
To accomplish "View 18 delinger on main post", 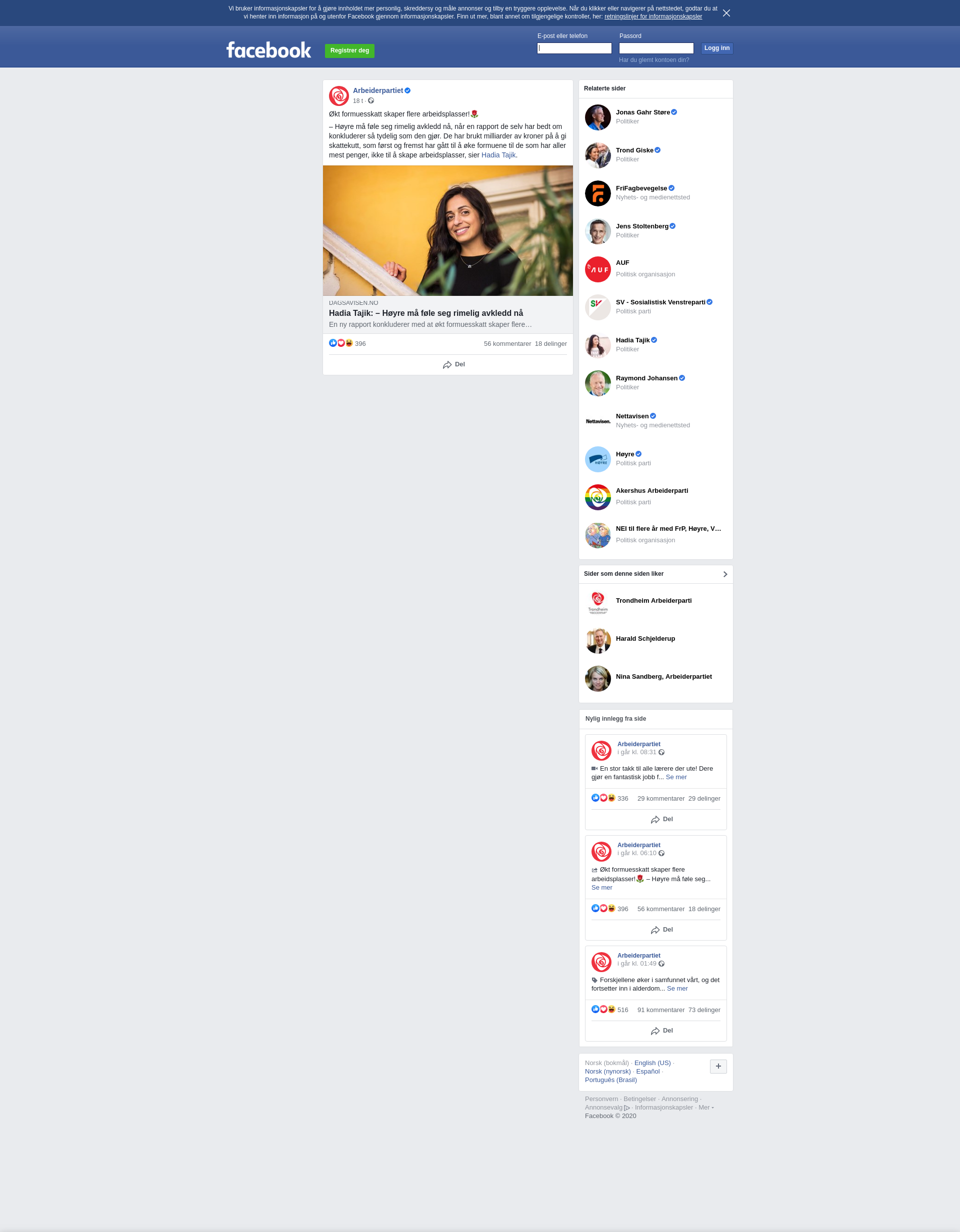I will coord(551,343).
